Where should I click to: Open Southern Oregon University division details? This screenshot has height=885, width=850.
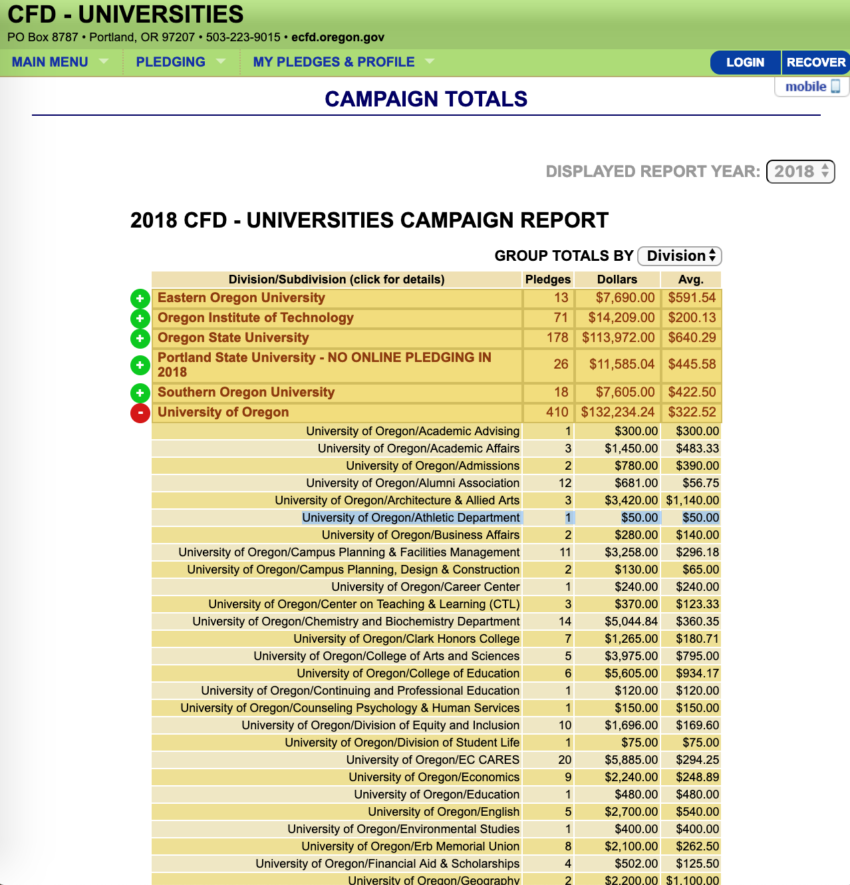246,392
